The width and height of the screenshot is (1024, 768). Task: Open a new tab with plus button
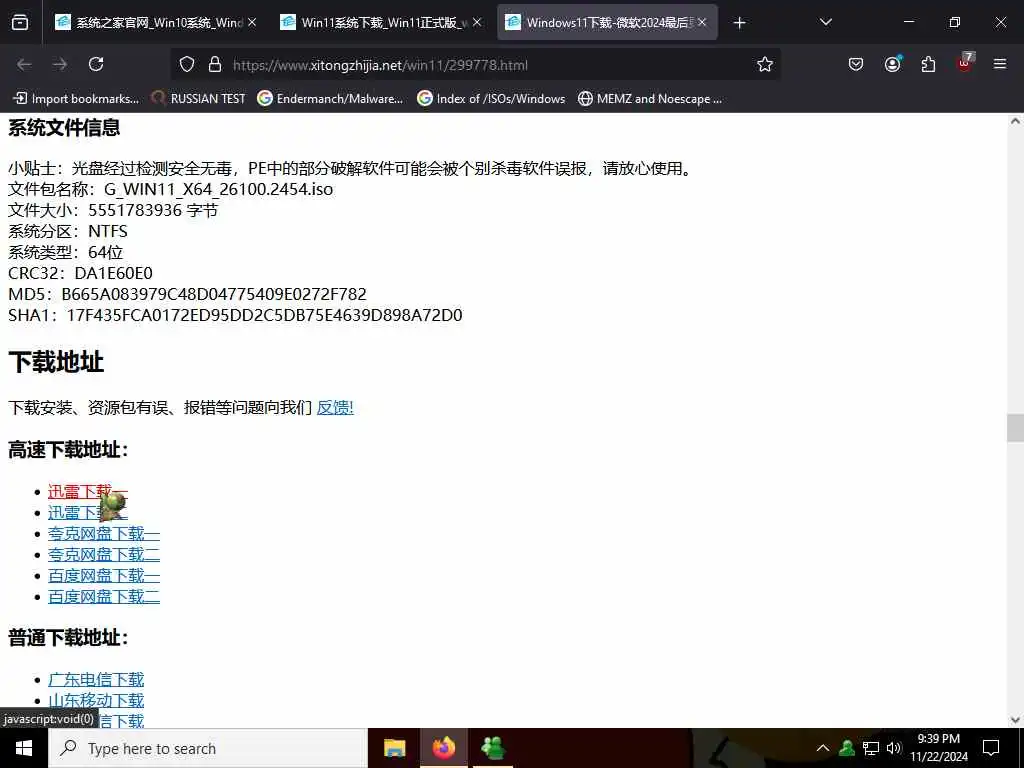coord(739,23)
